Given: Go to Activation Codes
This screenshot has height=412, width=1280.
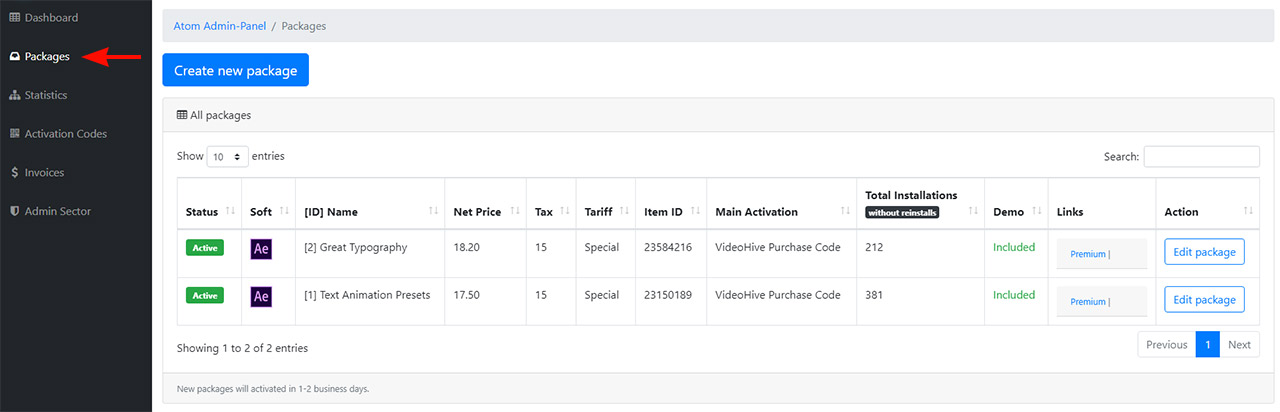Looking at the screenshot, I should 58,134.
